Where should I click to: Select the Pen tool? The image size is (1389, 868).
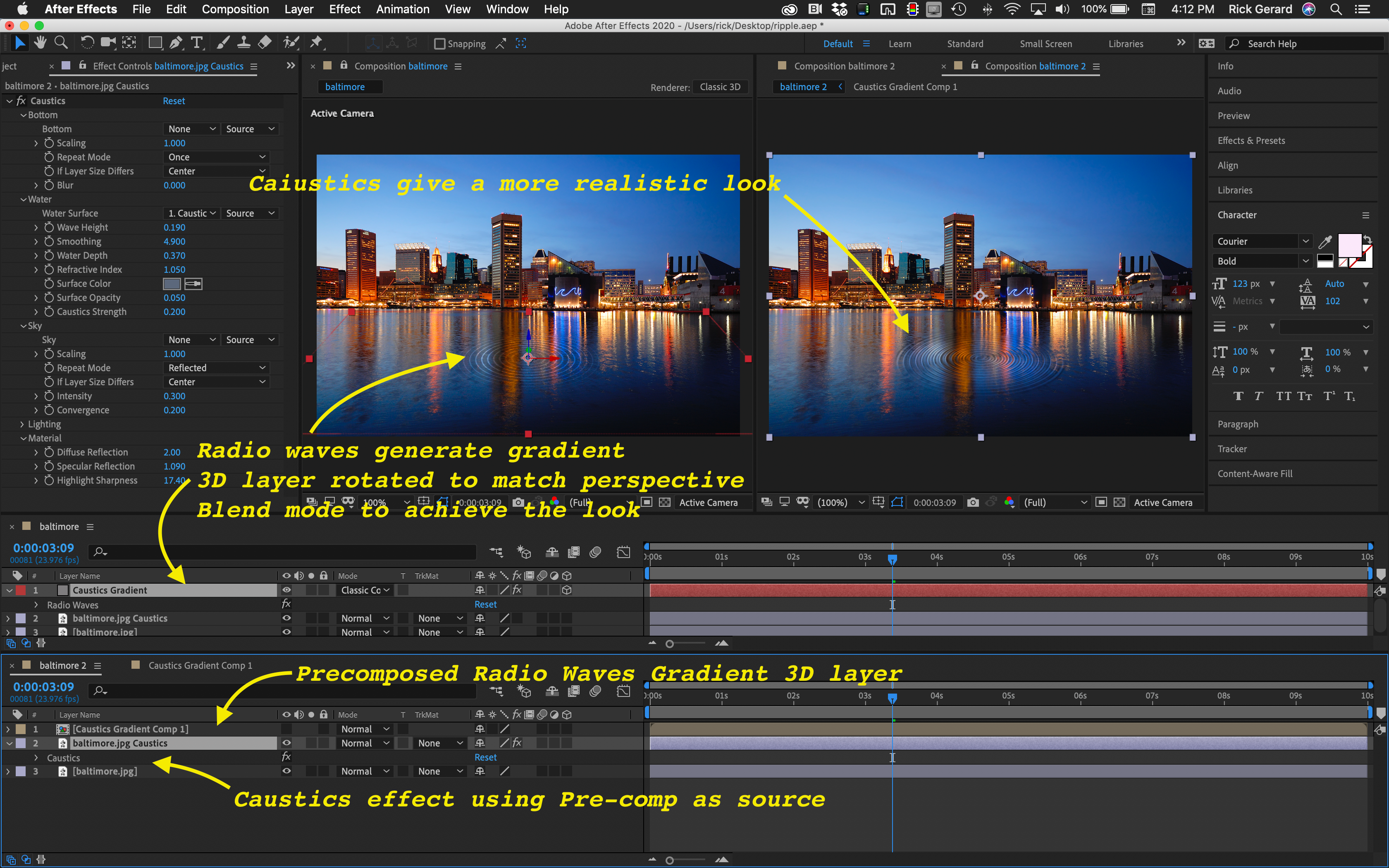(x=176, y=43)
